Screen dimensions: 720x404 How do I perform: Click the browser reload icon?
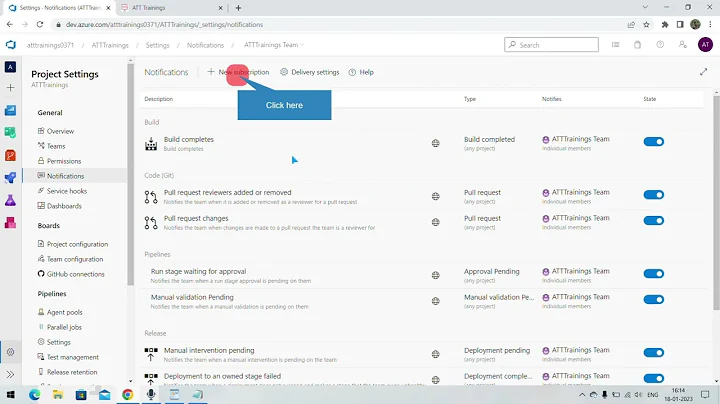click(x=40, y=24)
